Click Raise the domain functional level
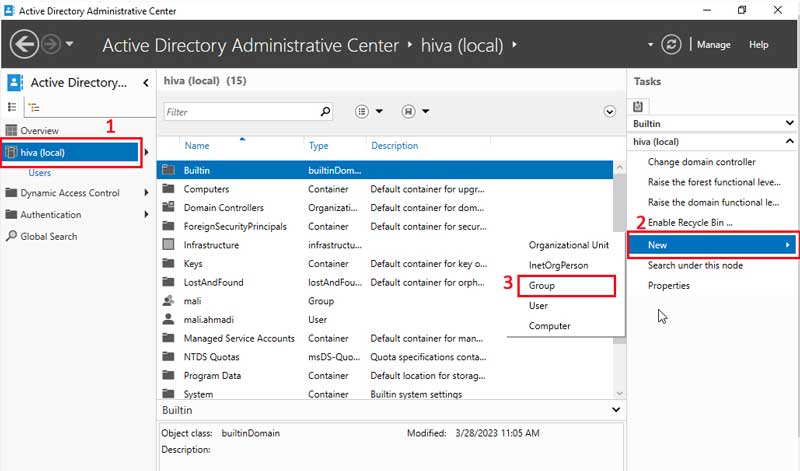Screen dimensions: 800x471 pyautogui.click(x=713, y=203)
